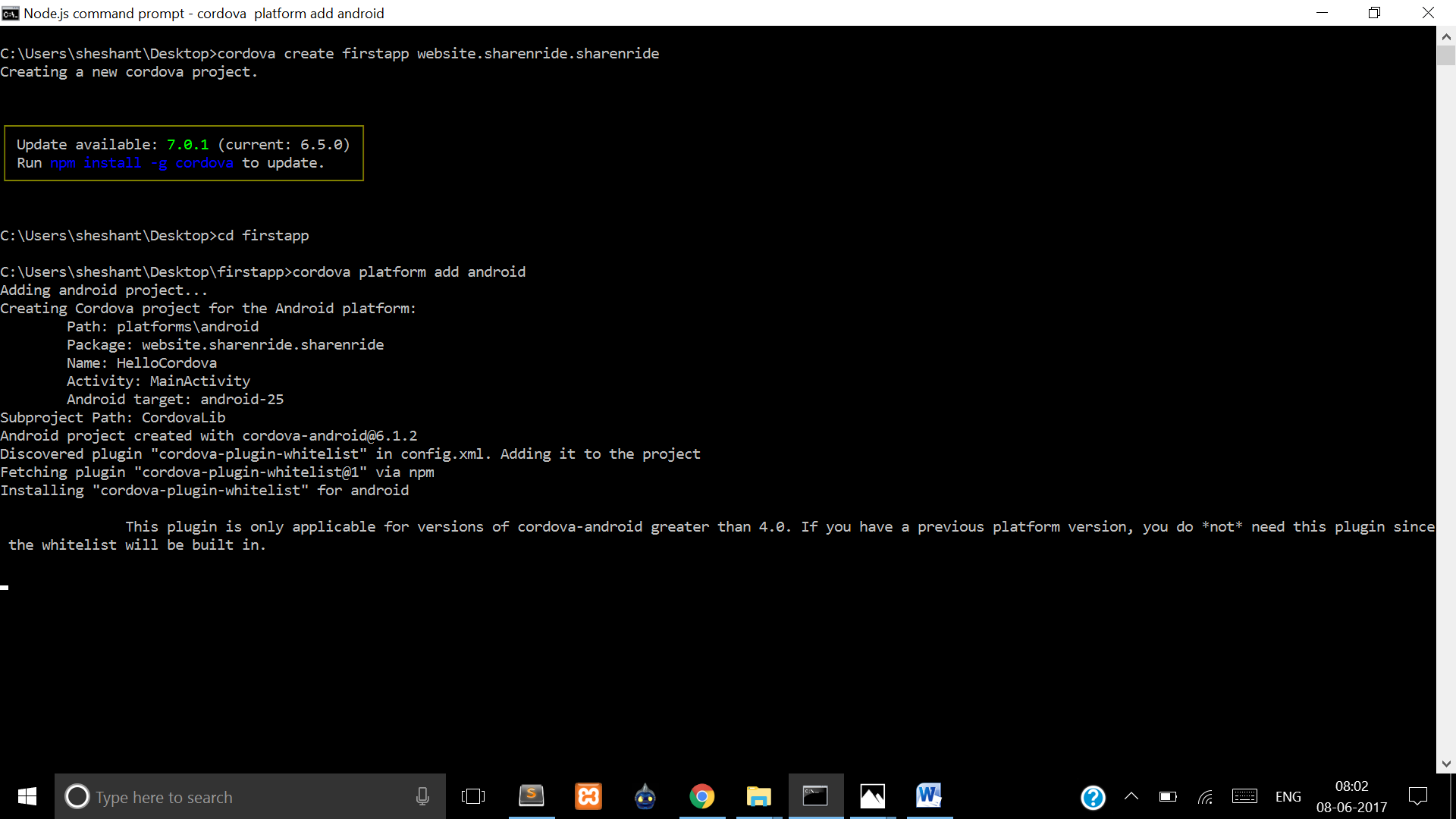The image size is (1456, 819).
Task: Click the 'Fetching plugin' via npm line
Action: (218, 472)
